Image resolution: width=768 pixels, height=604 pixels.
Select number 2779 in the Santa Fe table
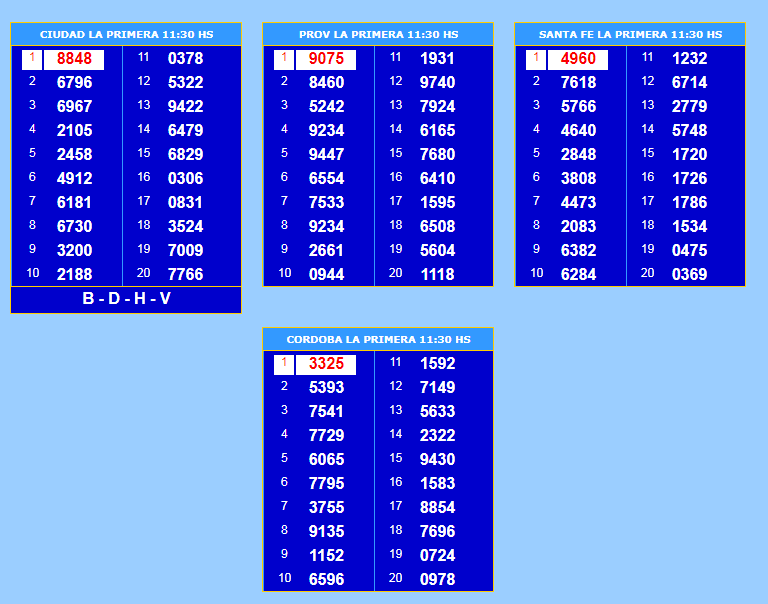[689, 106]
